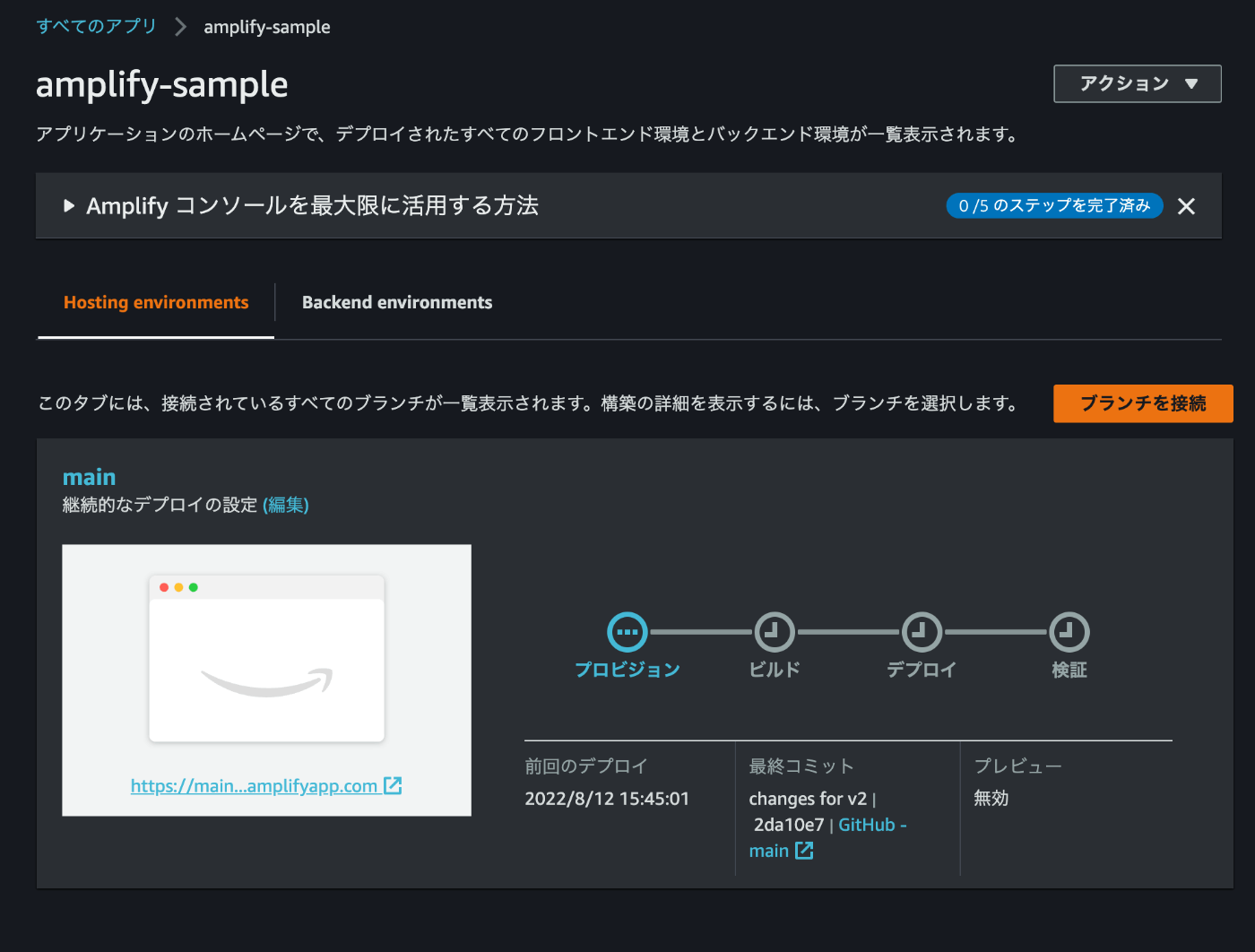1255x952 pixels.
Task: Click the プレビュー column label
Action: 1018,766
